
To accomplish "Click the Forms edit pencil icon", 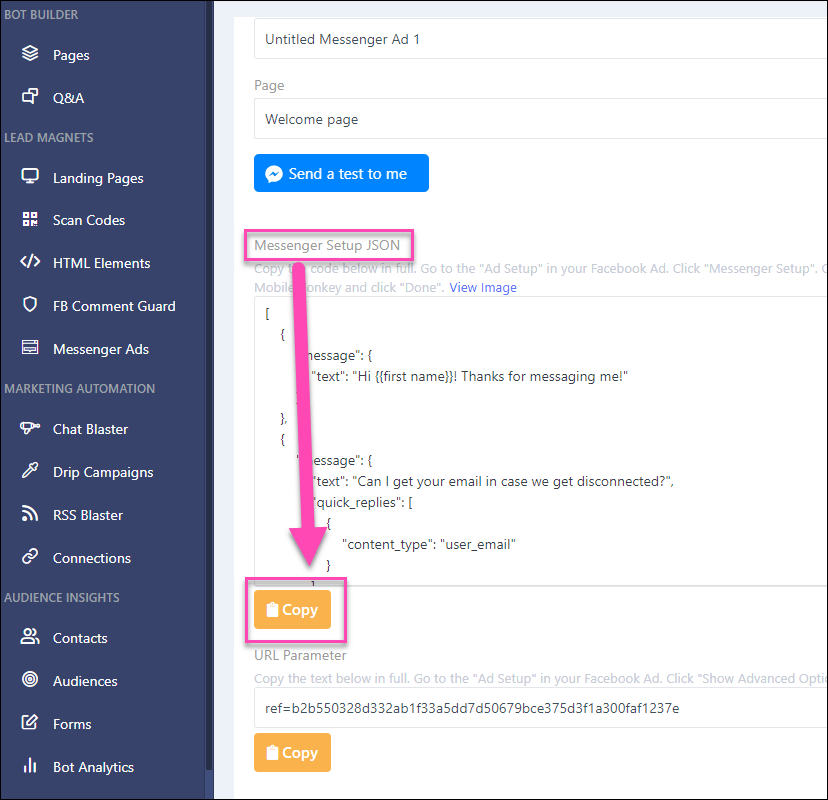I will 30,722.
